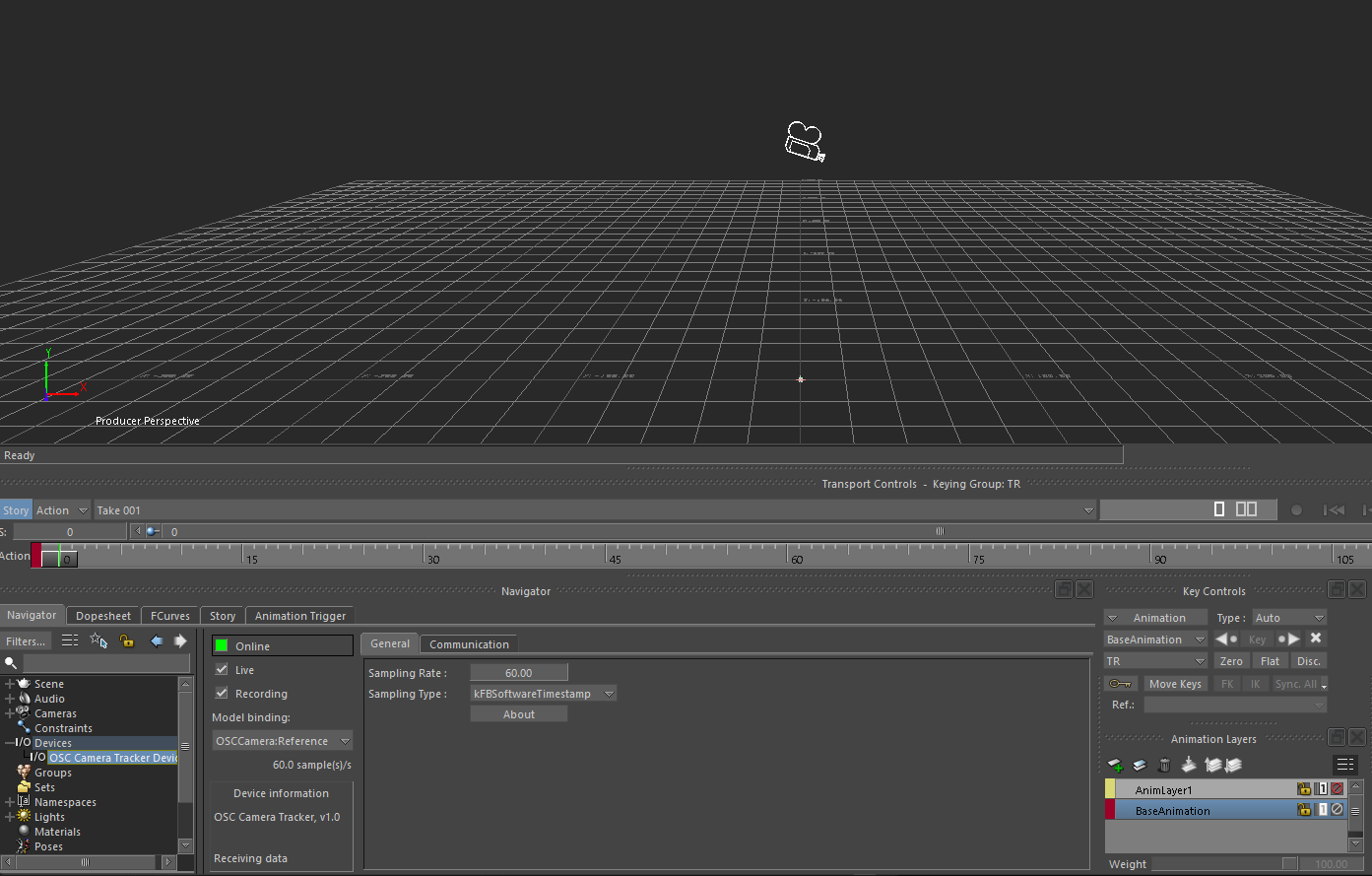1372x876 pixels.
Task: Click the move layer up icon
Action: [x=1212, y=765]
